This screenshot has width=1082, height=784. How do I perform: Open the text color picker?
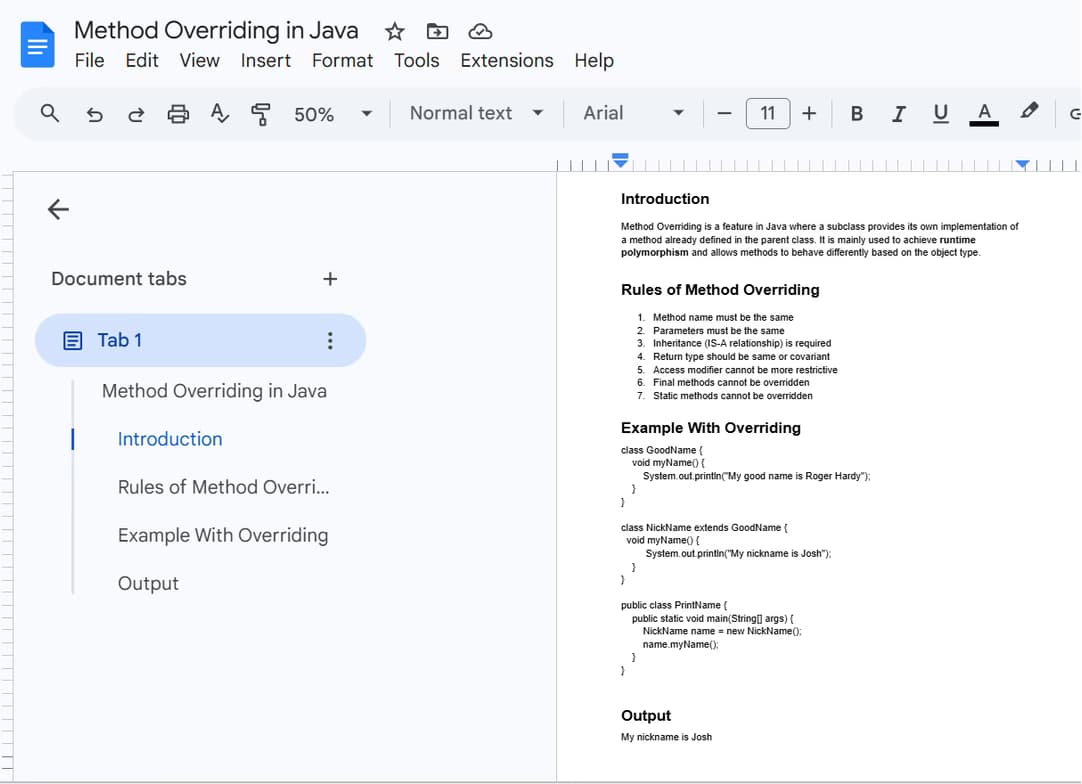[984, 114]
